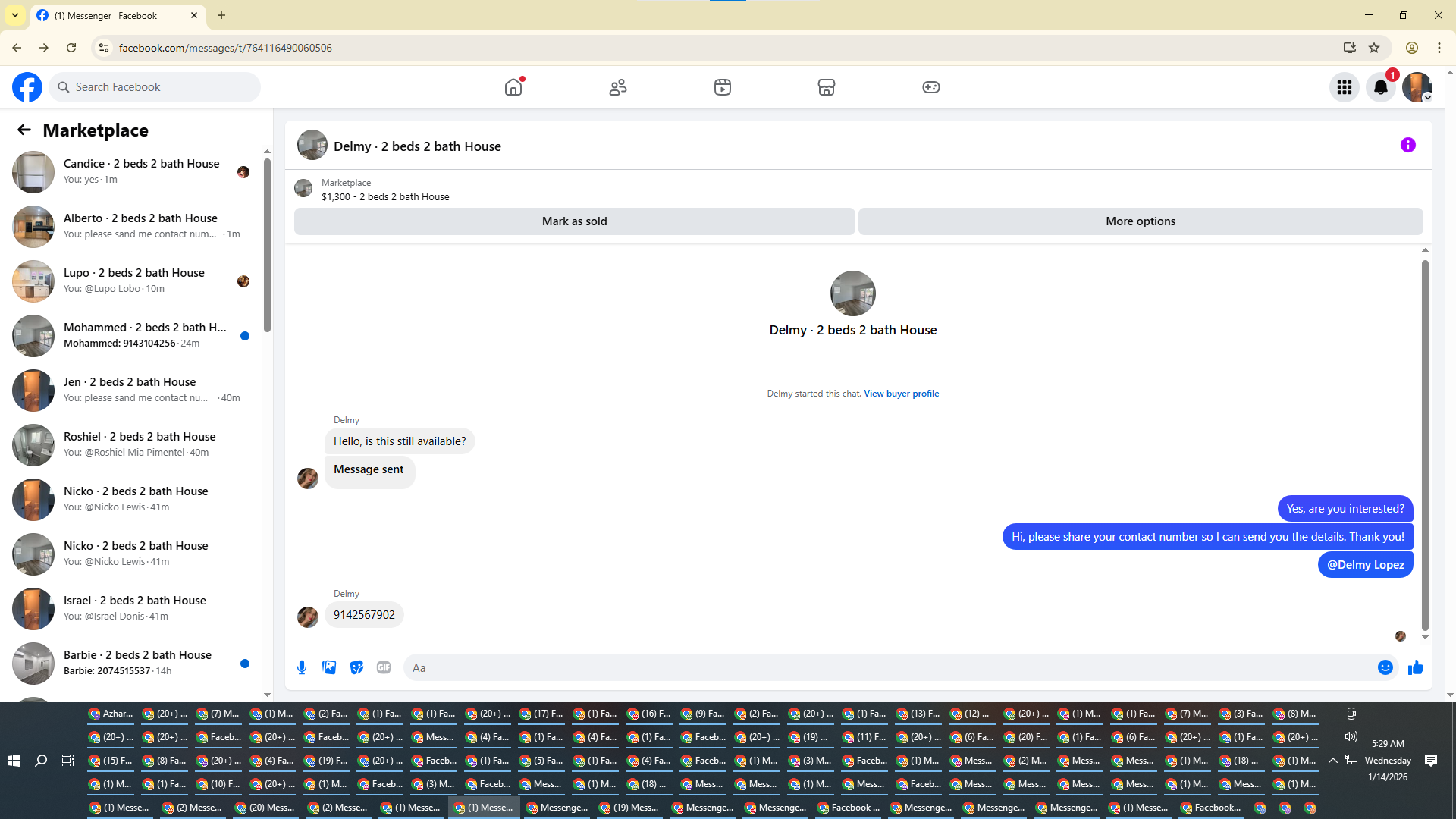Switch to Facebook Home tab
The image size is (1456, 819).
pos(513,87)
